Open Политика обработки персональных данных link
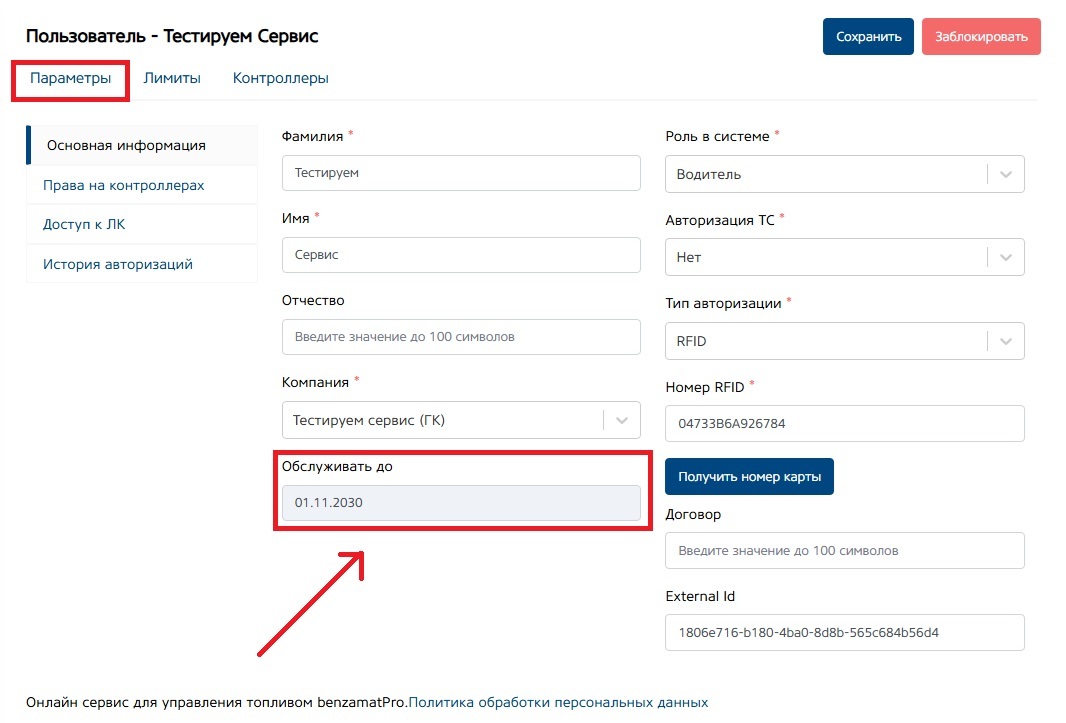The height and width of the screenshot is (723, 1066). 558,702
